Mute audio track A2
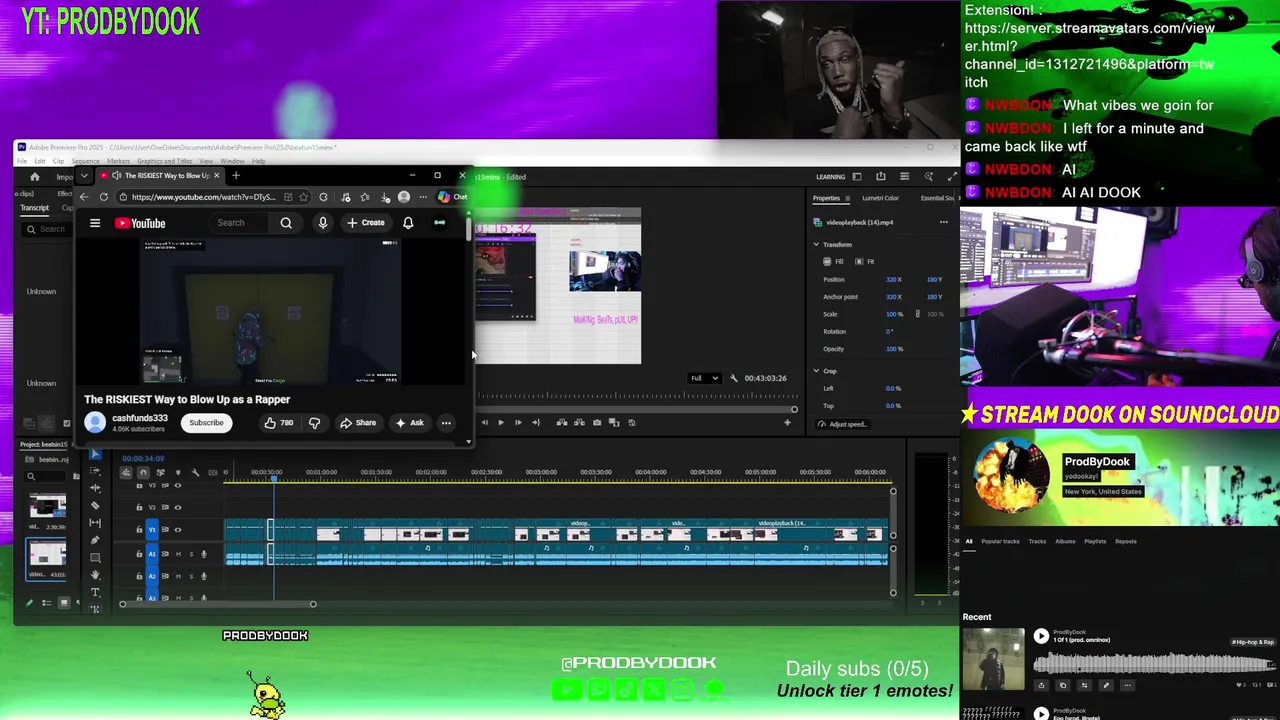1280x720 pixels. [178, 576]
